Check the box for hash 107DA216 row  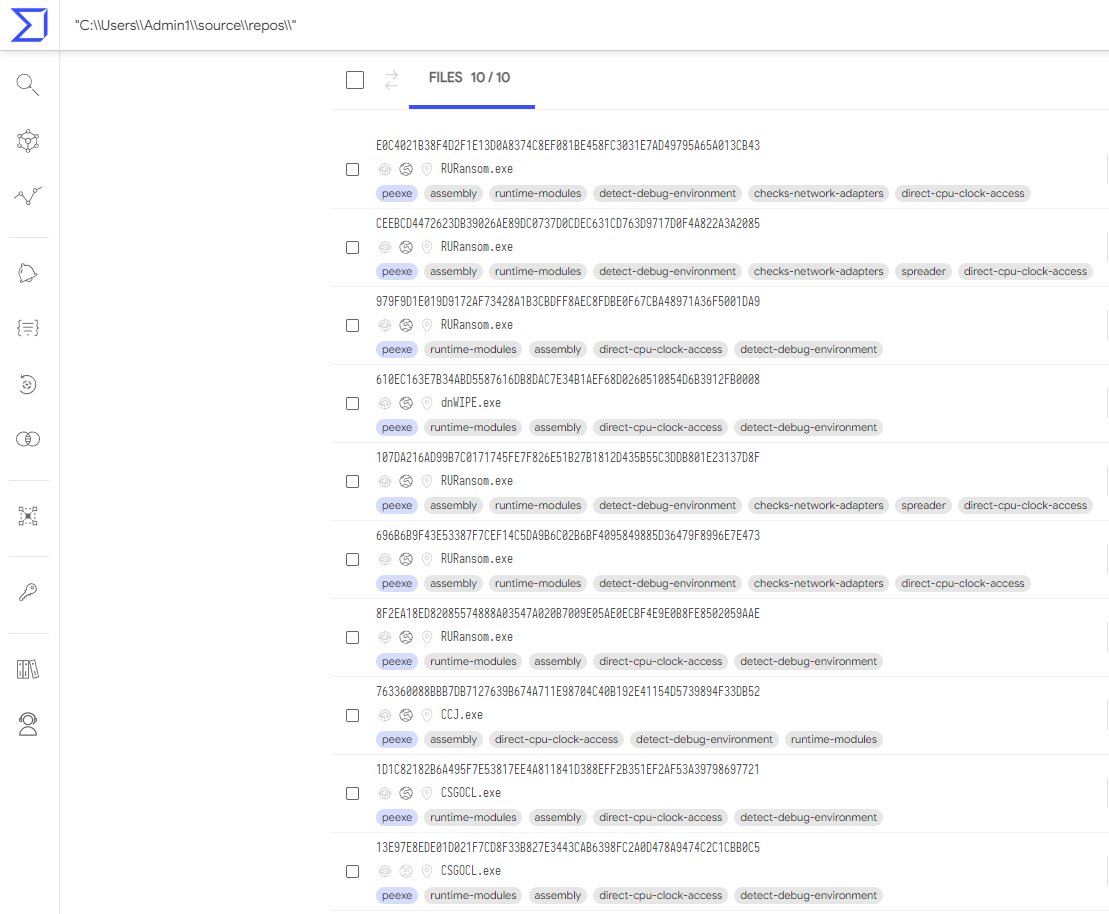(352, 482)
